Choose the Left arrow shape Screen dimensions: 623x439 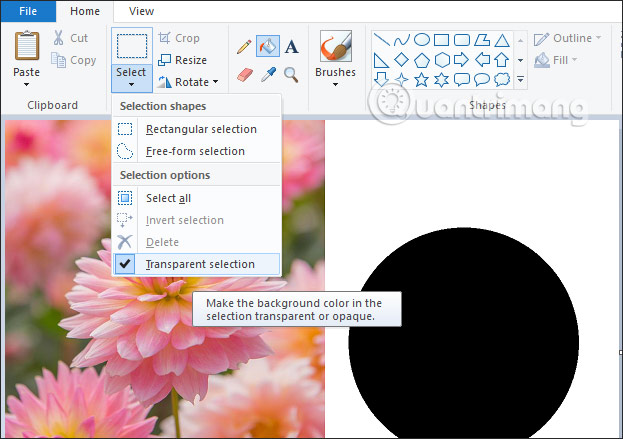pyautogui.click(x=482, y=60)
